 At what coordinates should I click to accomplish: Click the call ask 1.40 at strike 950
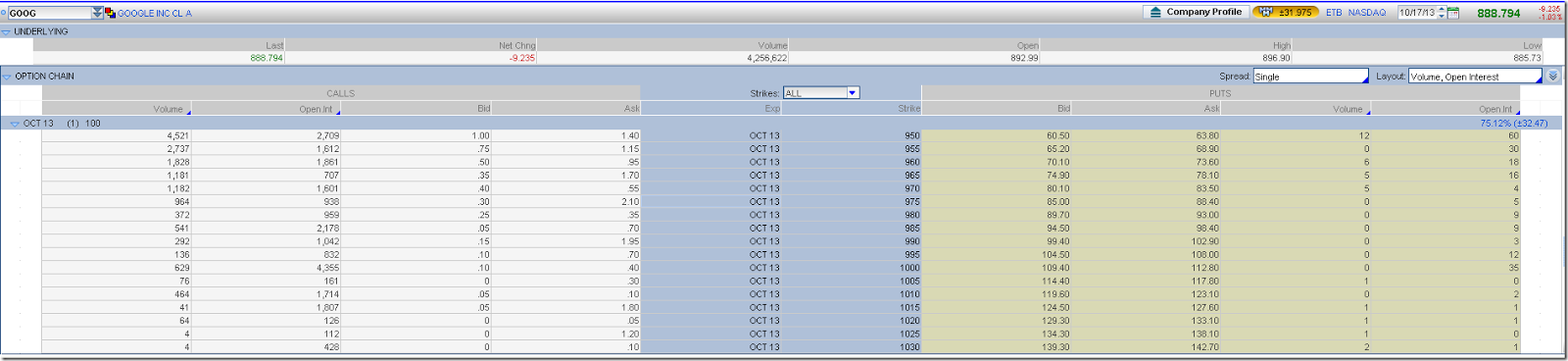[x=630, y=135]
